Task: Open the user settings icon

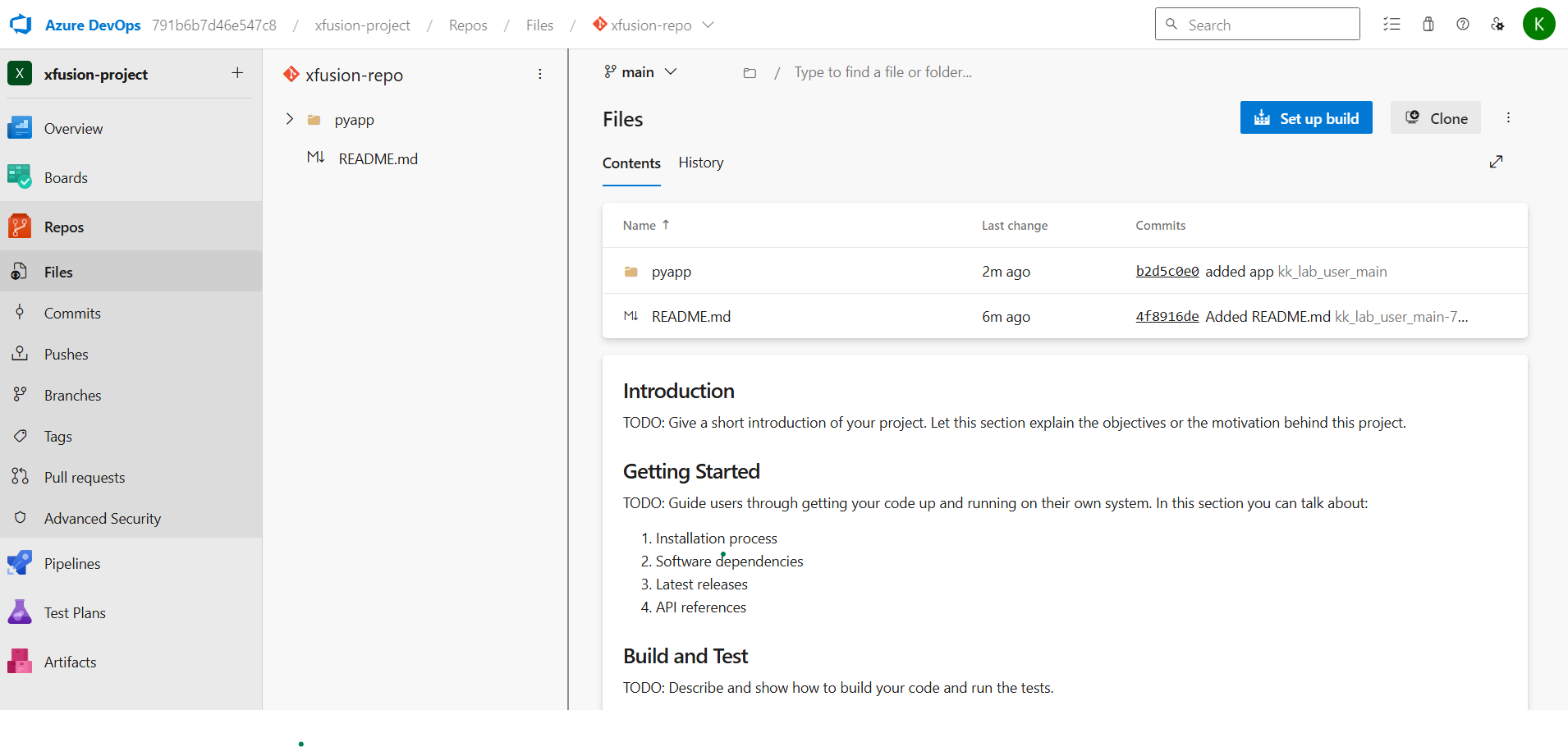Action: (x=1497, y=25)
